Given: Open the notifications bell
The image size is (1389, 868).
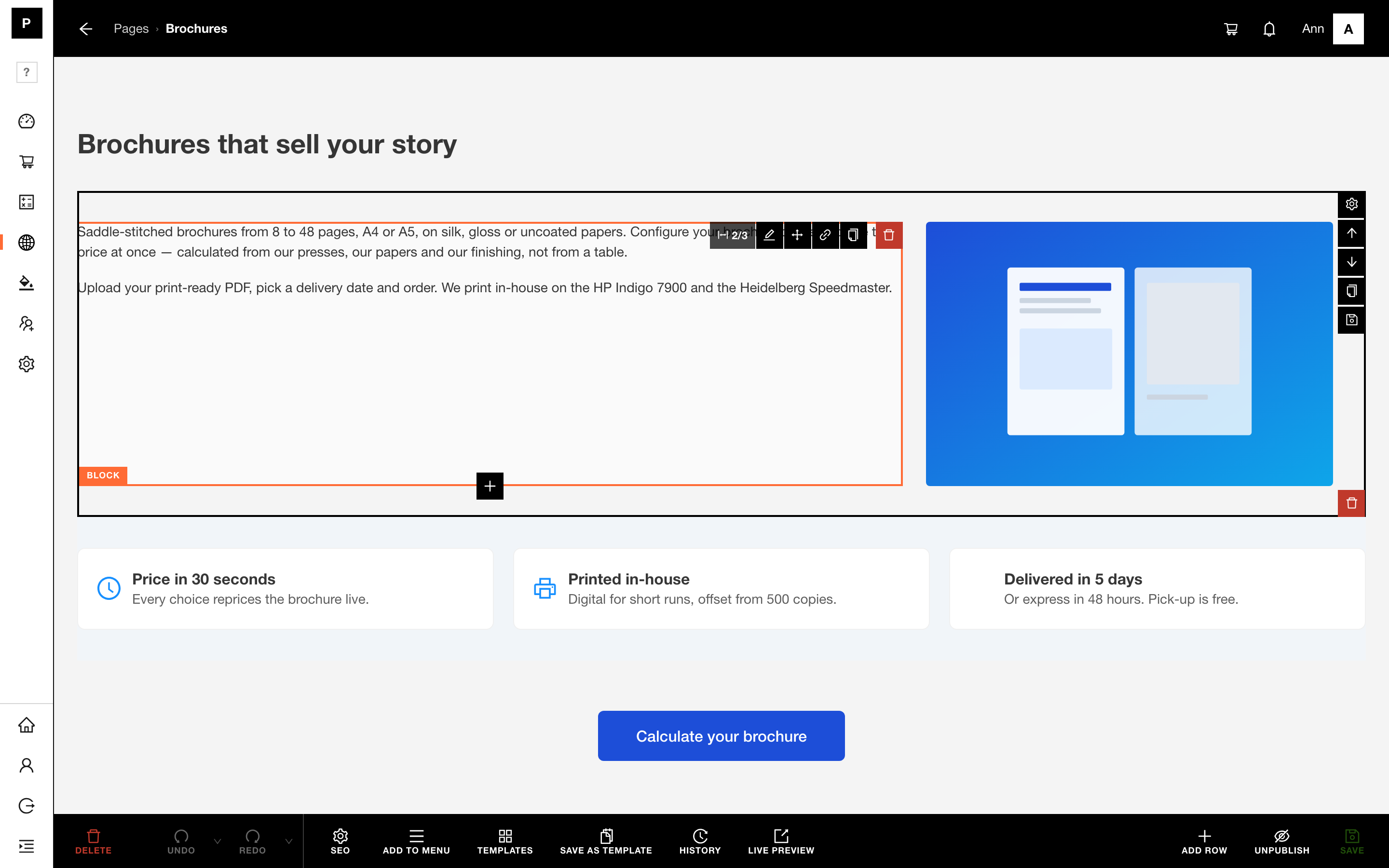Looking at the screenshot, I should pyautogui.click(x=1269, y=29).
